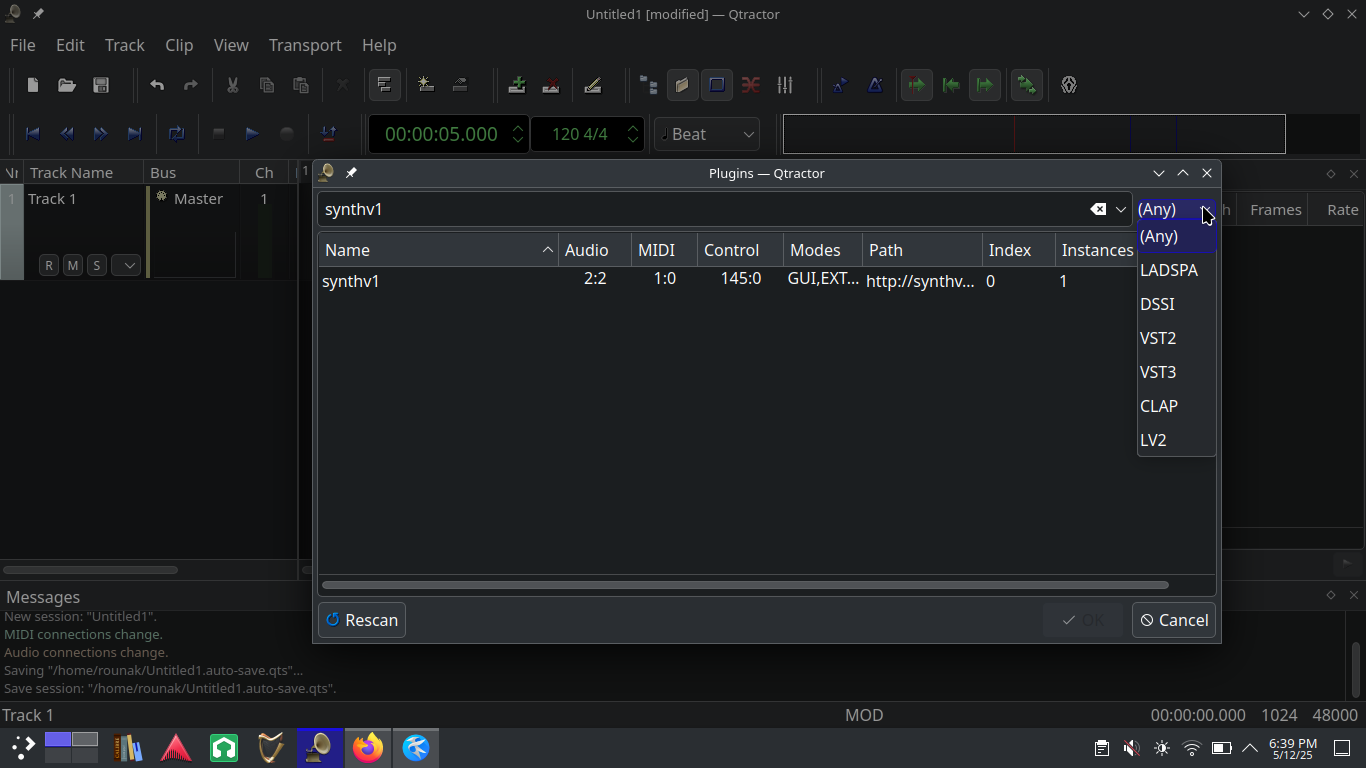Click the Fast Forward transport button
This screenshot has width=1366, height=768.
coord(101,134)
